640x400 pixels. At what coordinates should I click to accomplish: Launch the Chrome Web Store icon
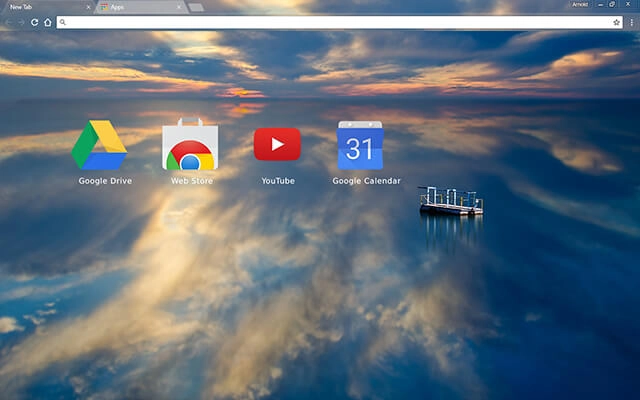tap(190, 144)
